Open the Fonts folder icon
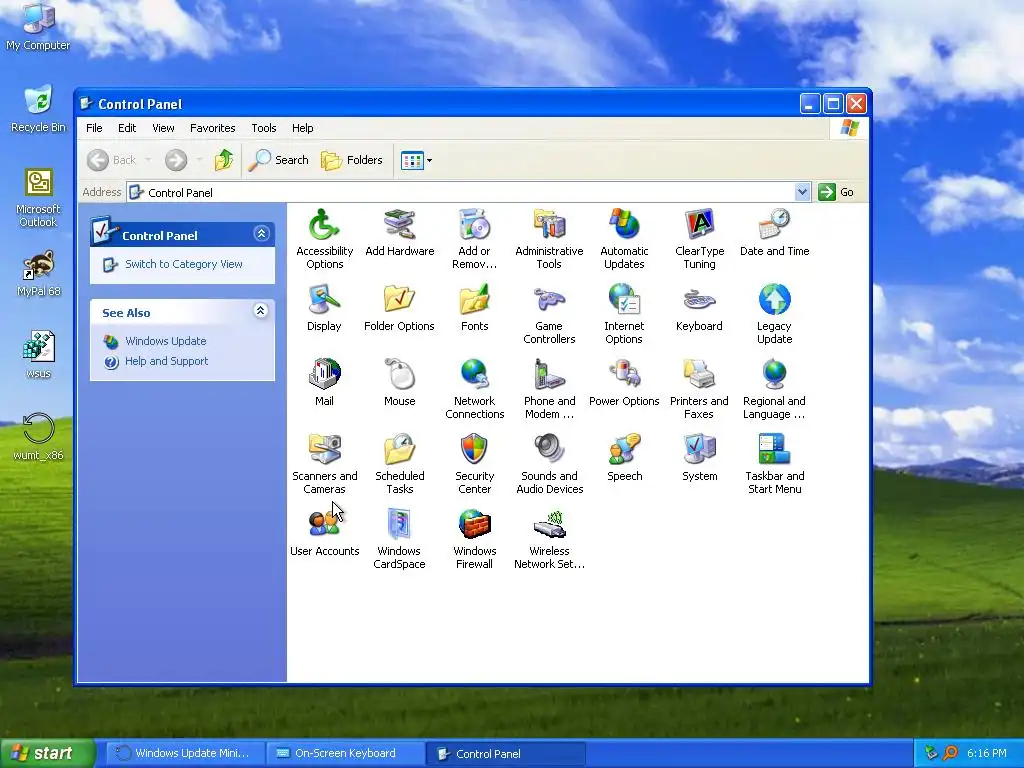The image size is (1024, 768). pyautogui.click(x=474, y=300)
